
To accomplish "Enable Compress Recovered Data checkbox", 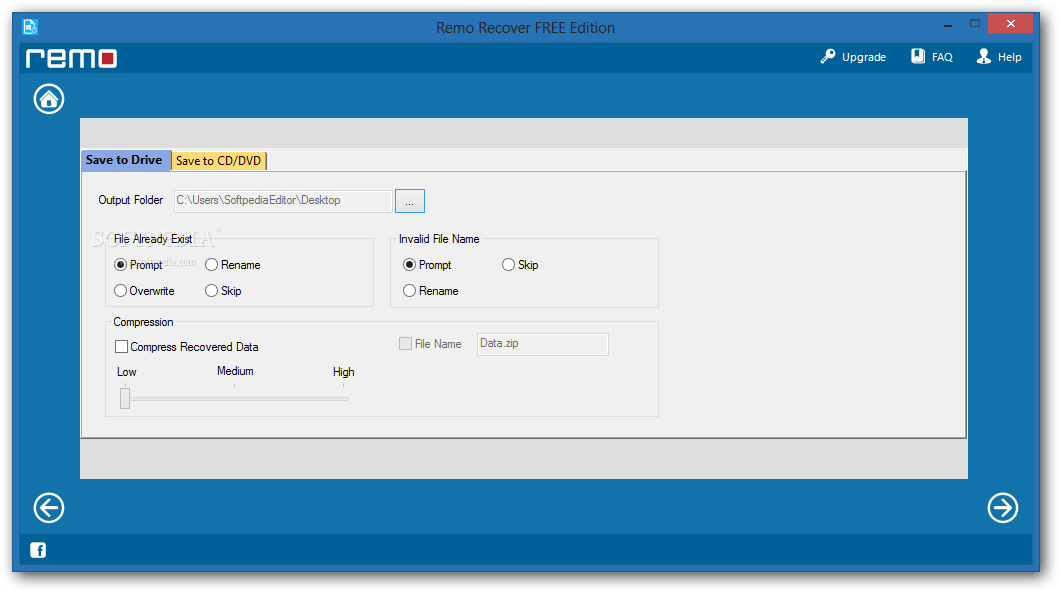I will 122,347.
